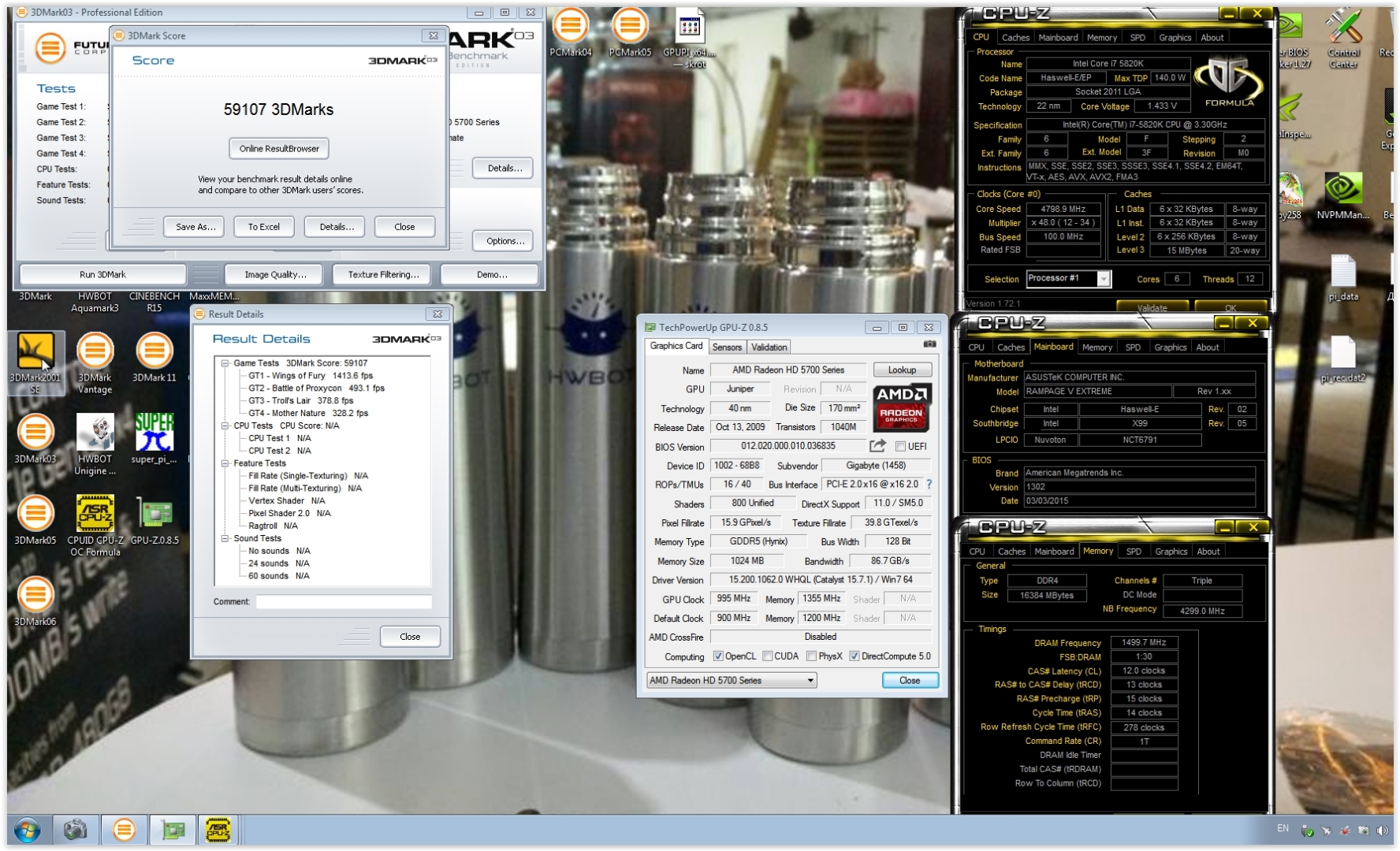The width and height of the screenshot is (1400, 851).
Task: Select the GT4 - Mother Nature result row
Action: click(308, 414)
